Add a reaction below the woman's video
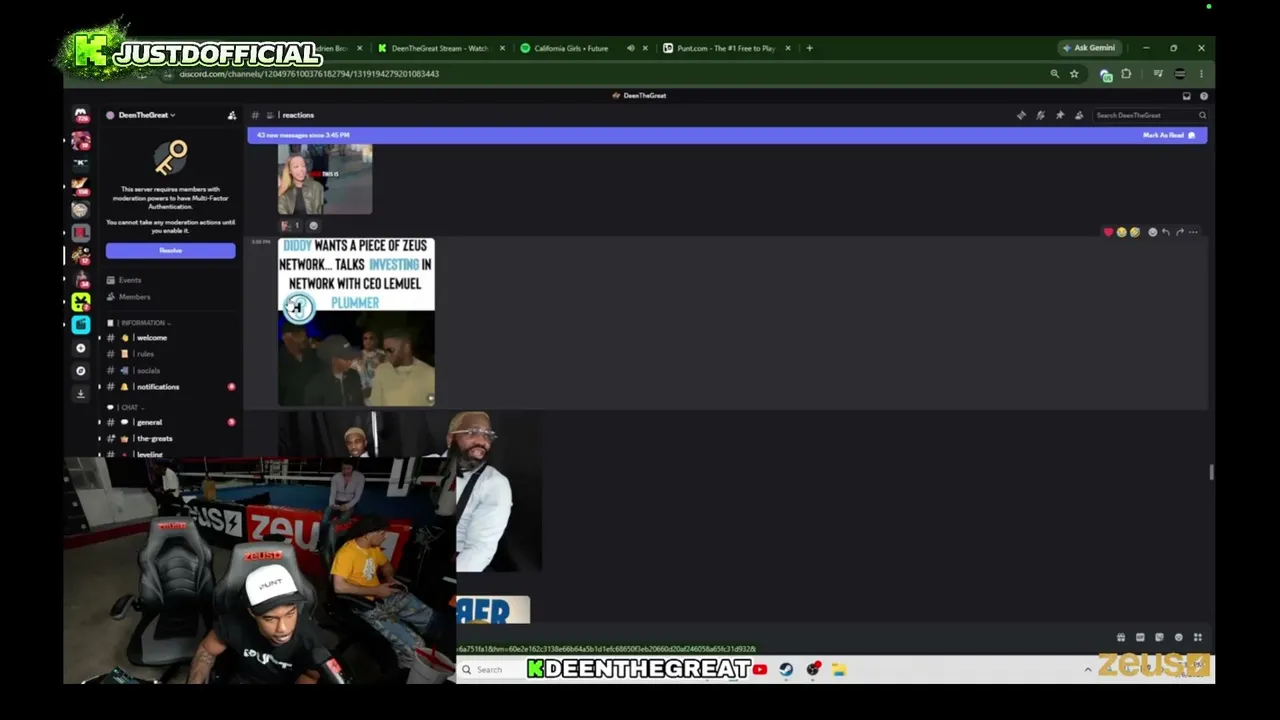 coord(313,226)
